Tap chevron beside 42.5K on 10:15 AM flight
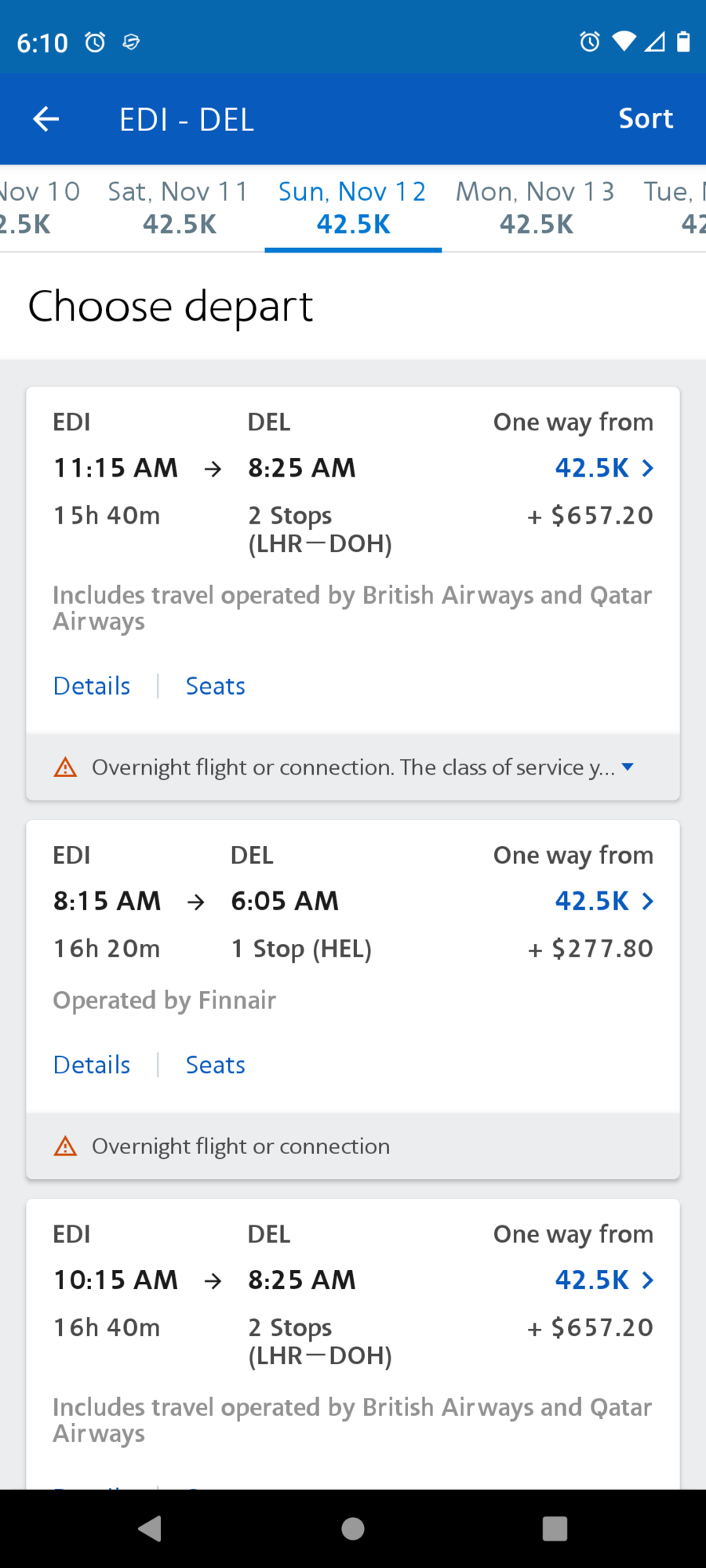 point(648,1280)
